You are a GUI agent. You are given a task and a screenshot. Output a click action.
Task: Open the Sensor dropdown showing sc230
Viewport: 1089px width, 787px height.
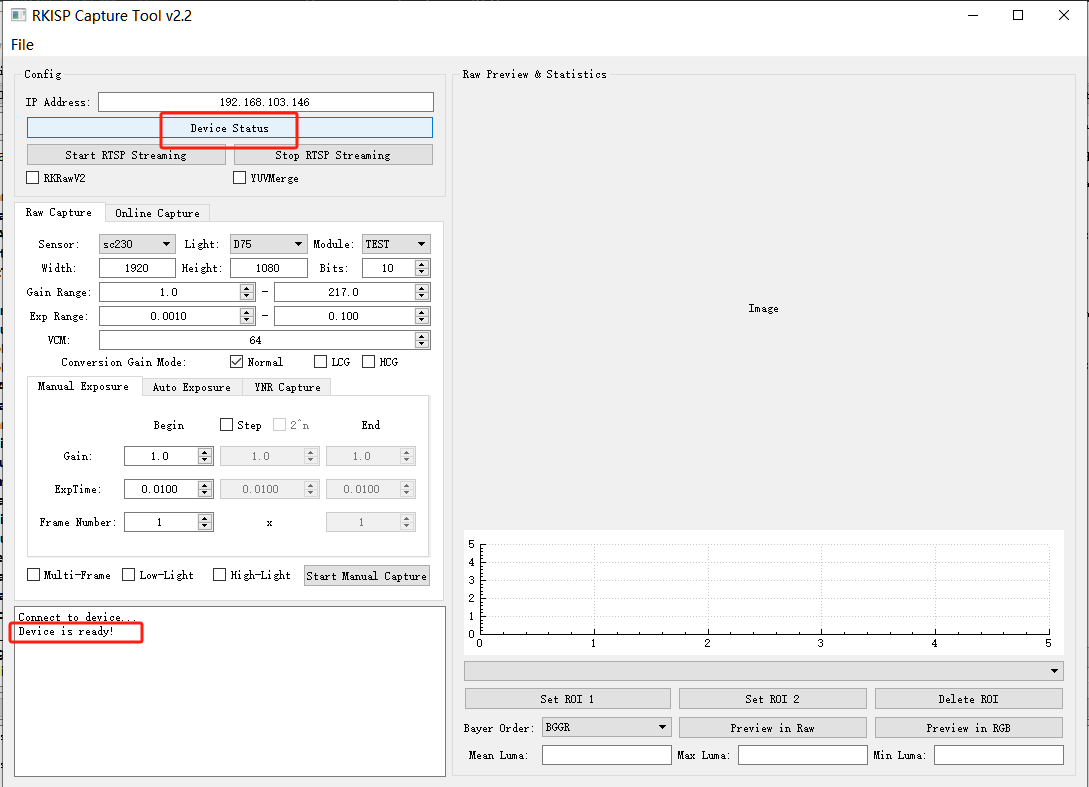(x=137, y=244)
